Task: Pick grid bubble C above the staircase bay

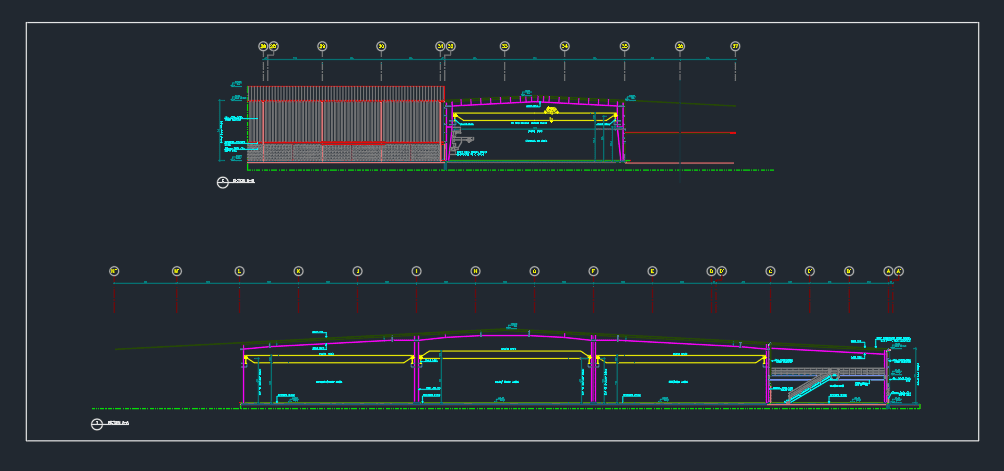Action: 770,271
